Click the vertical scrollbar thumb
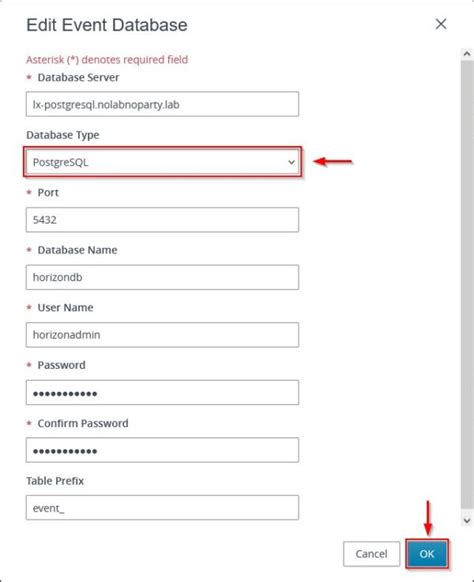 [x=467, y=284]
